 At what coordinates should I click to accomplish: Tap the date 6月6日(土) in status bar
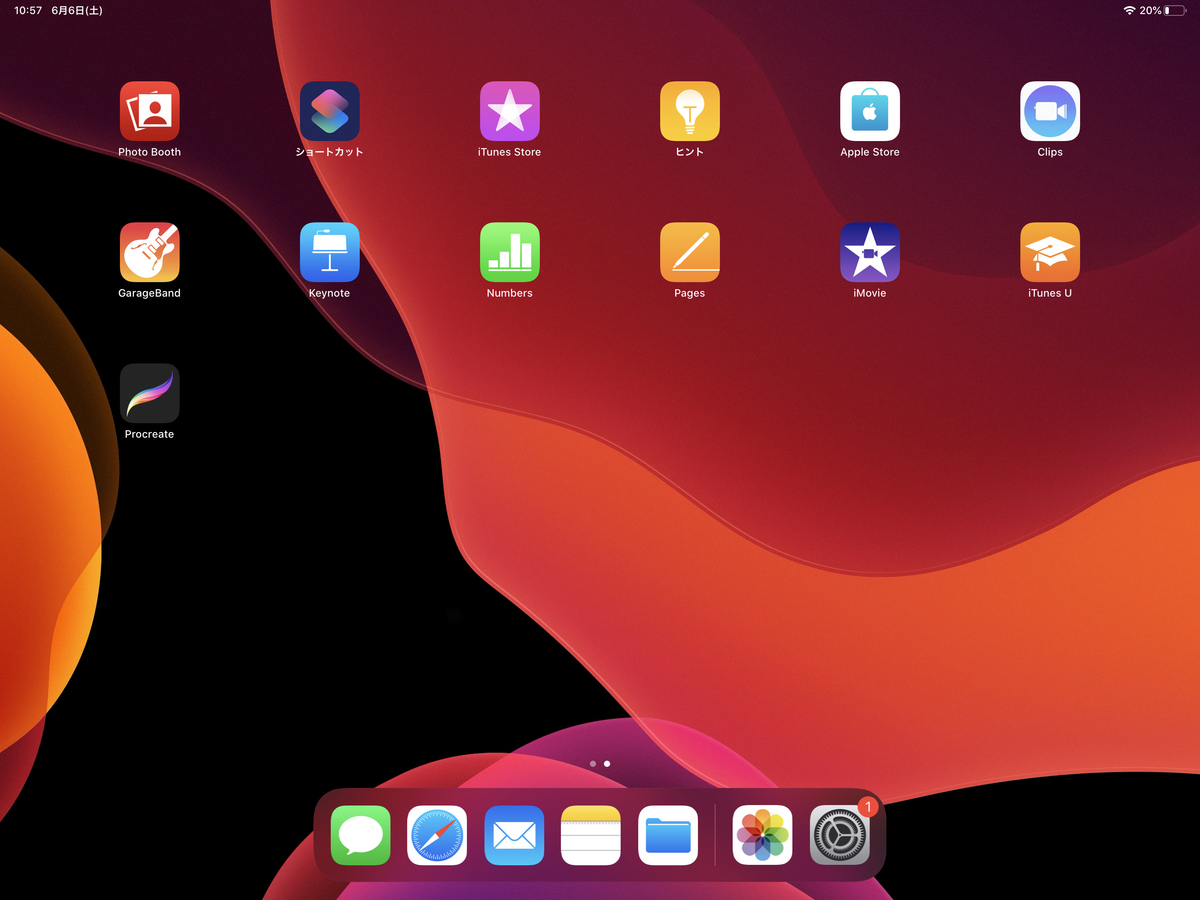(77, 10)
